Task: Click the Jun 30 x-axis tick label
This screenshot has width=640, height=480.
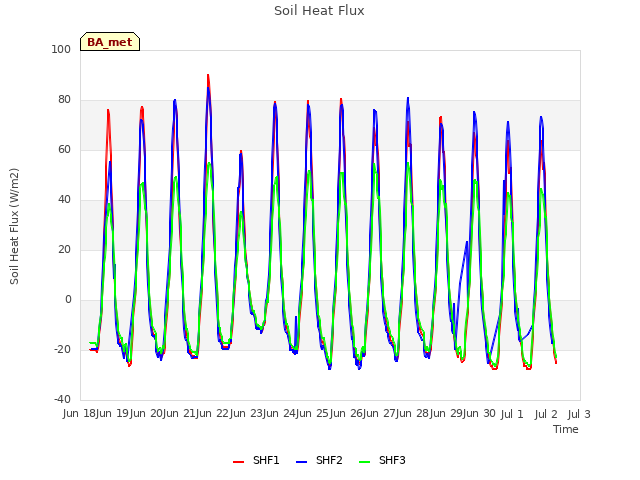Action: 480,414
